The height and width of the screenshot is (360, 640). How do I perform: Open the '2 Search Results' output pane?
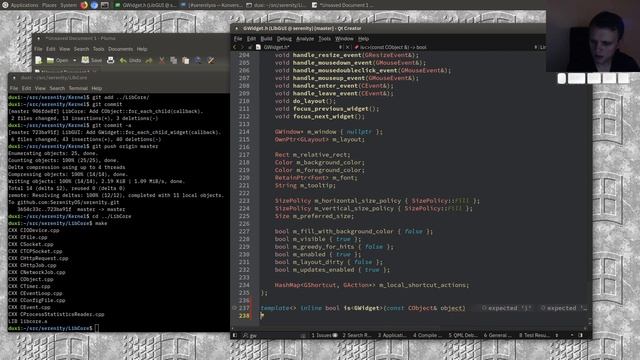pyautogui.click(x=357, y=335)
